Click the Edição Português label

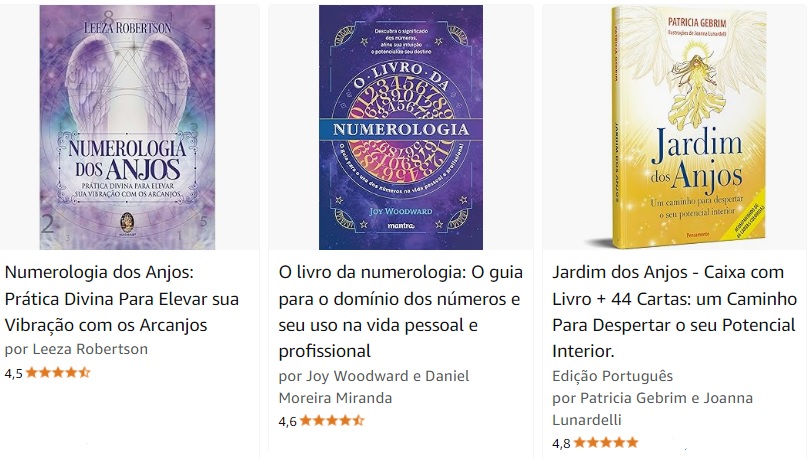[x=612, y=376]
